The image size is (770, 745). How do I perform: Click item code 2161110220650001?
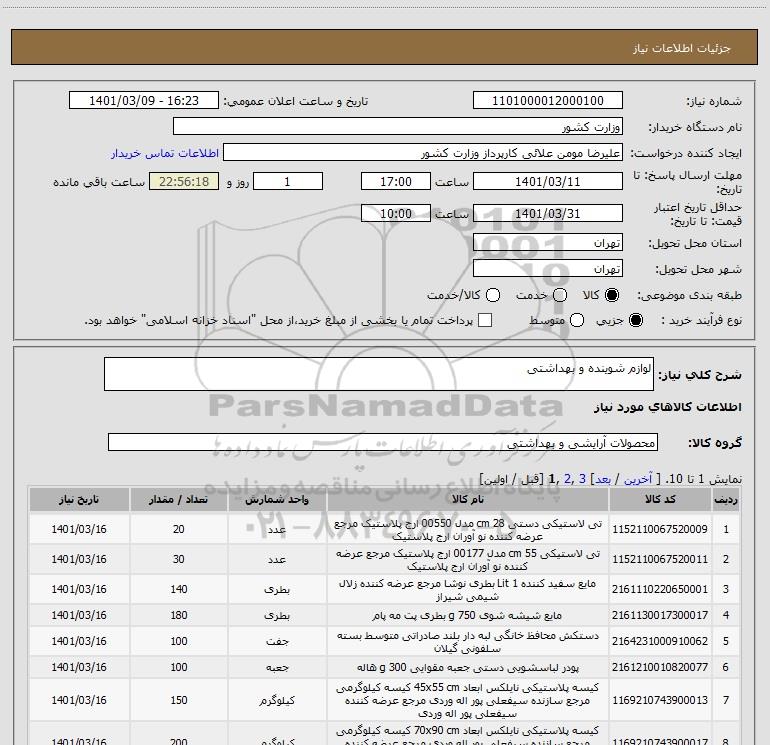tap(660, 589)
